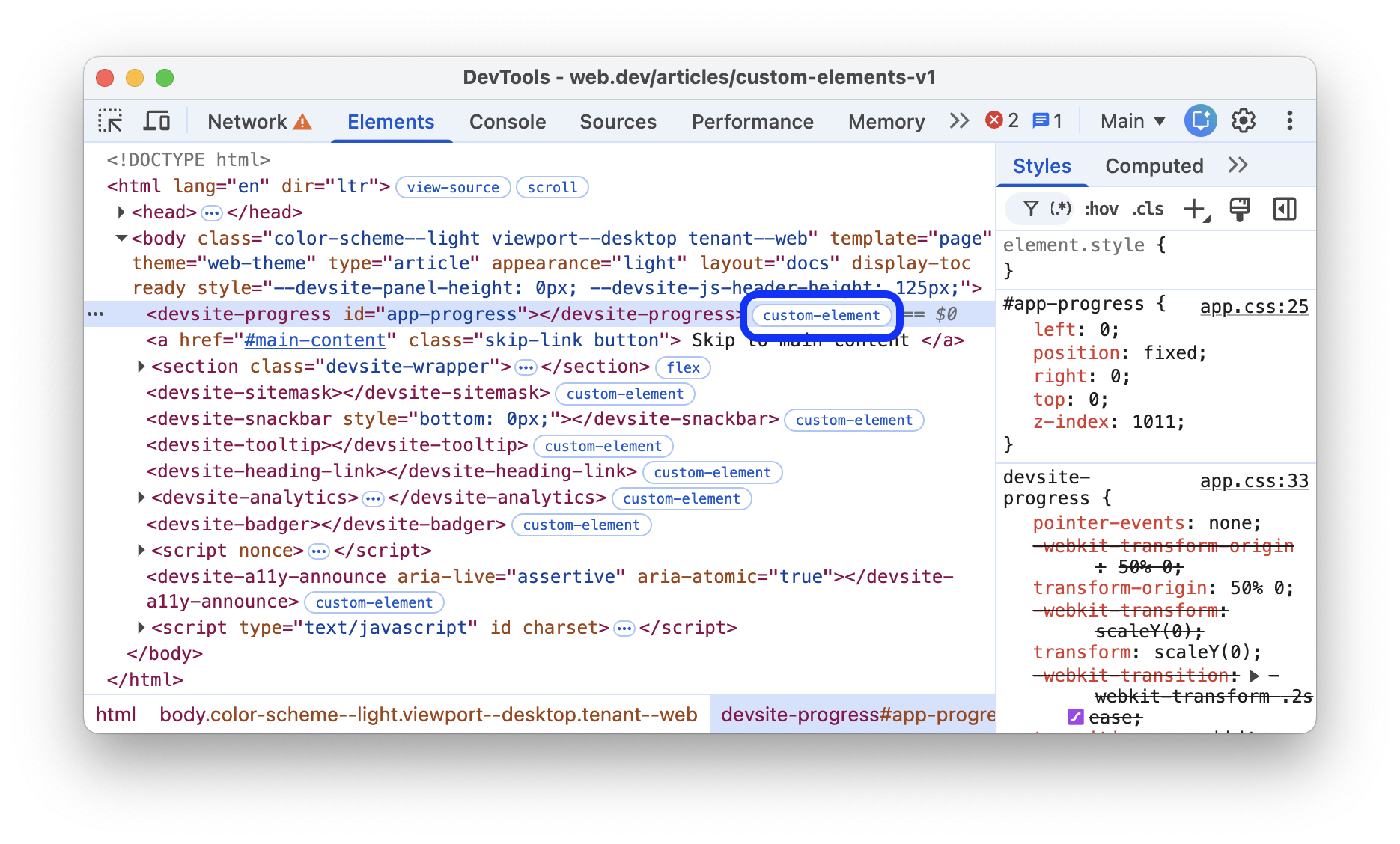1400x844 pixels.
Task: Open the Main context dropdown
Action: (x=1133, y=121)
